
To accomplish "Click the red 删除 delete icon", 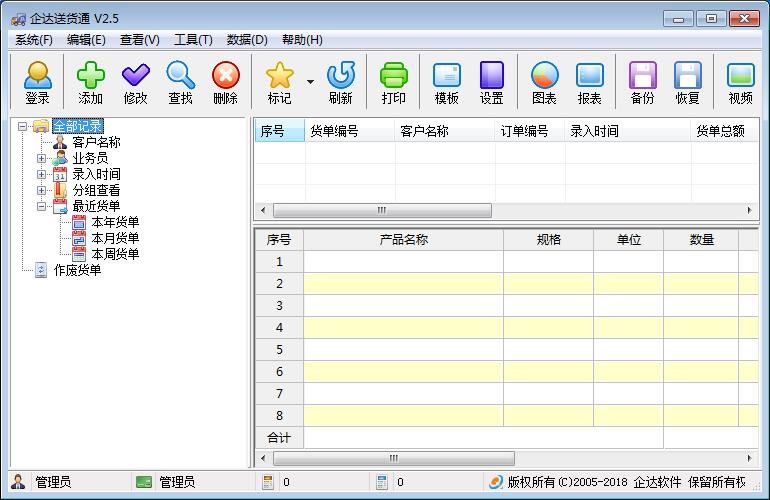I will tap(225, 81).
